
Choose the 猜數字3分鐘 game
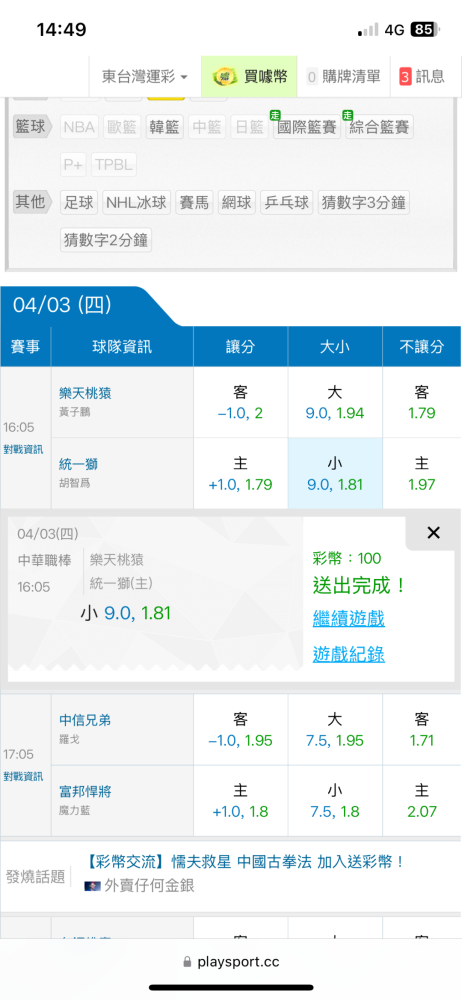point(363,203)
